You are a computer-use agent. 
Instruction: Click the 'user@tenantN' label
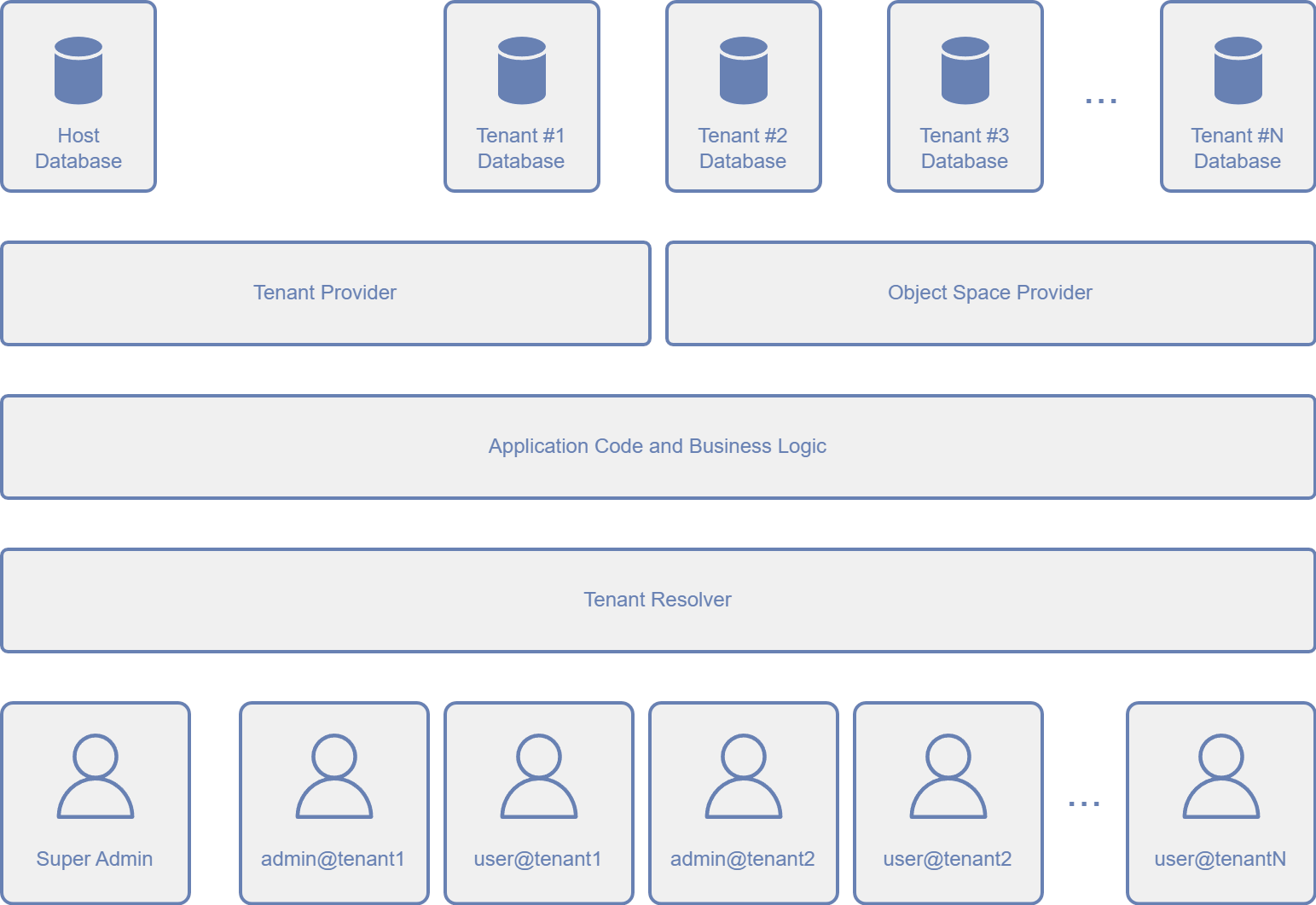(1220, 859)
